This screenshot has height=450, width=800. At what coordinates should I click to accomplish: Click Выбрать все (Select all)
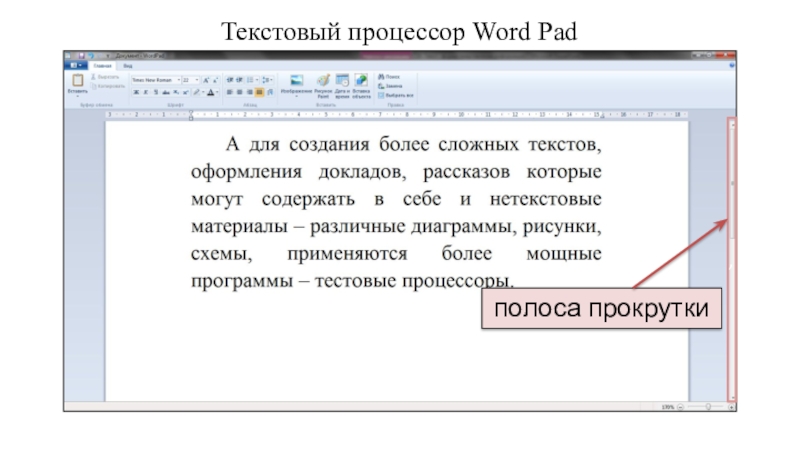coord(396,95)
